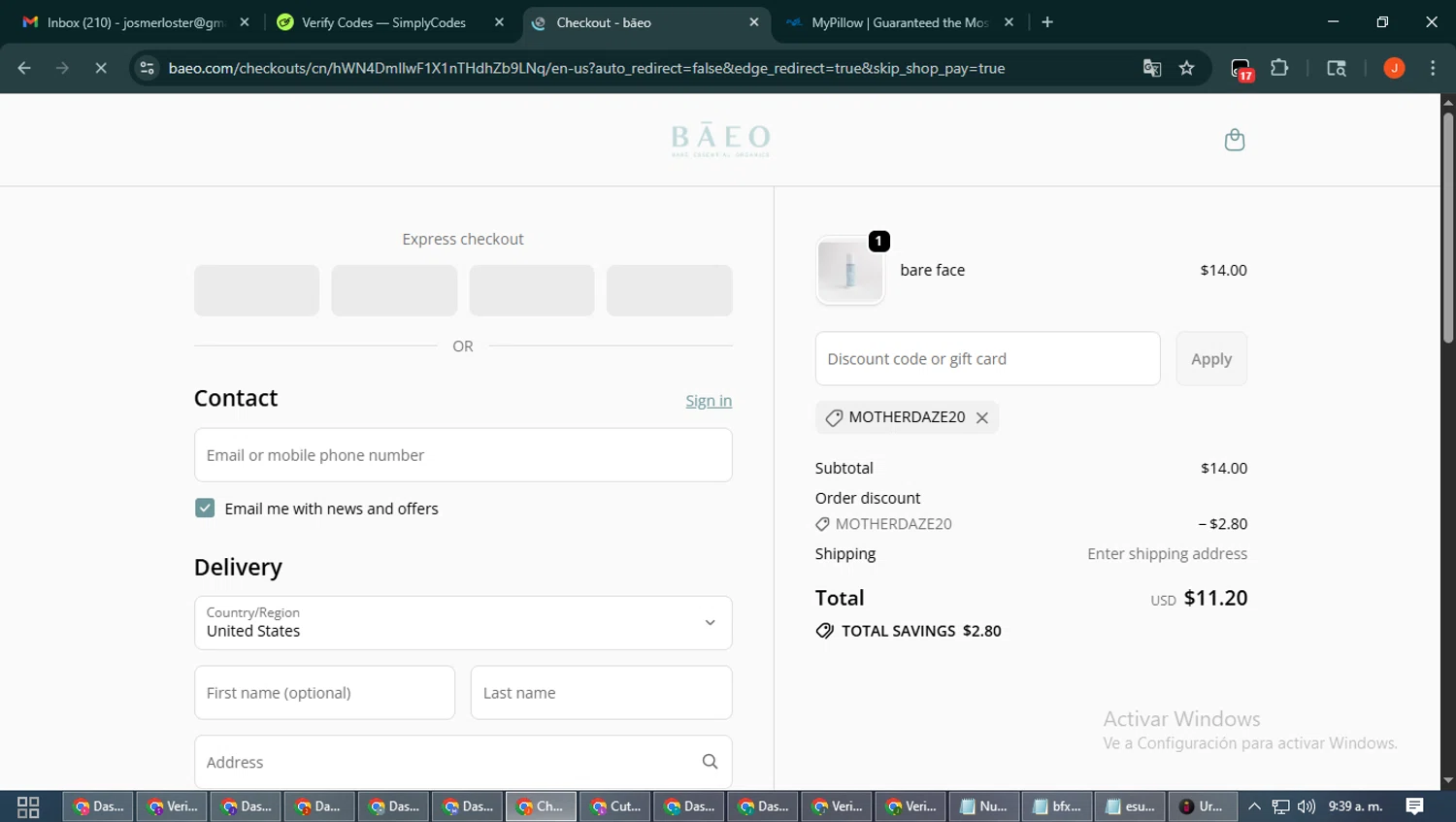Open the Chrome profile avatar J
The image size is (1456, 822).
[1394, 68]
